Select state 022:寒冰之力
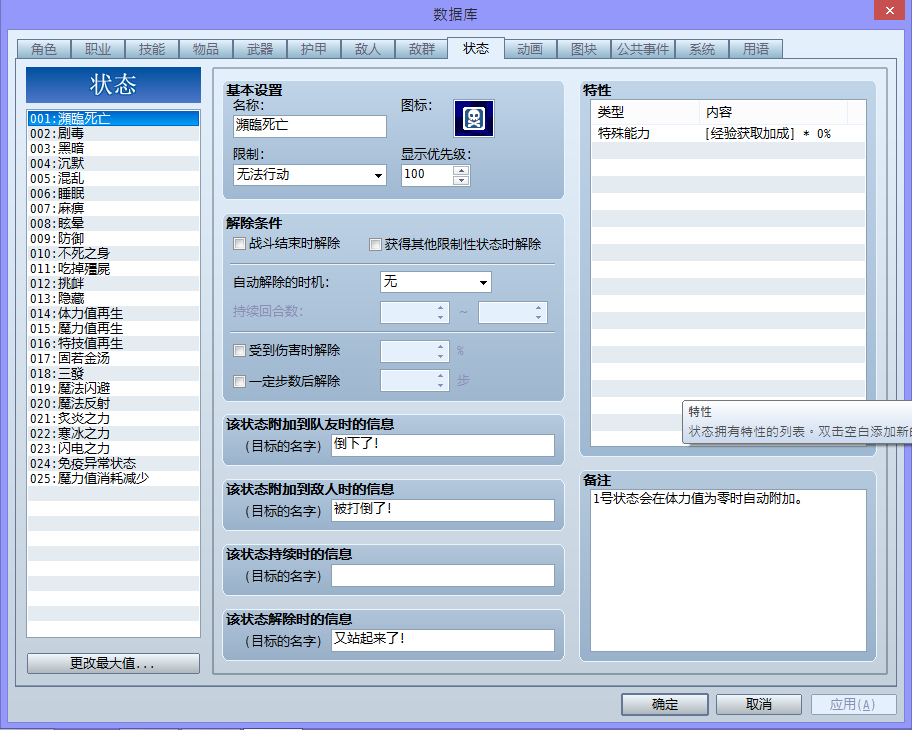Image resolution: width=912 pixels, height=730 pixels. point(113,434)
